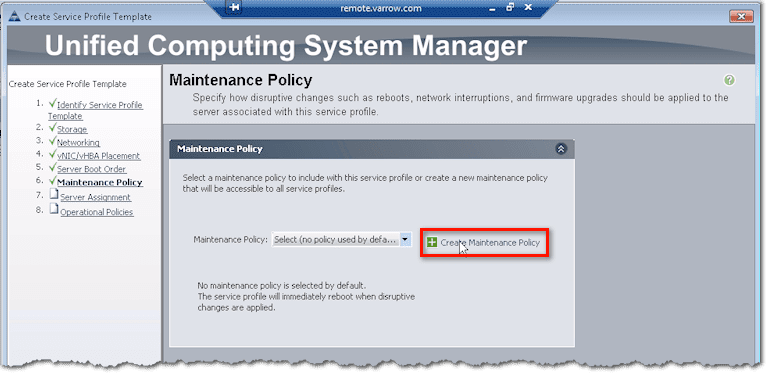
Task: Collapse the Maintenance Policy panel chevron
Action: 561,149
